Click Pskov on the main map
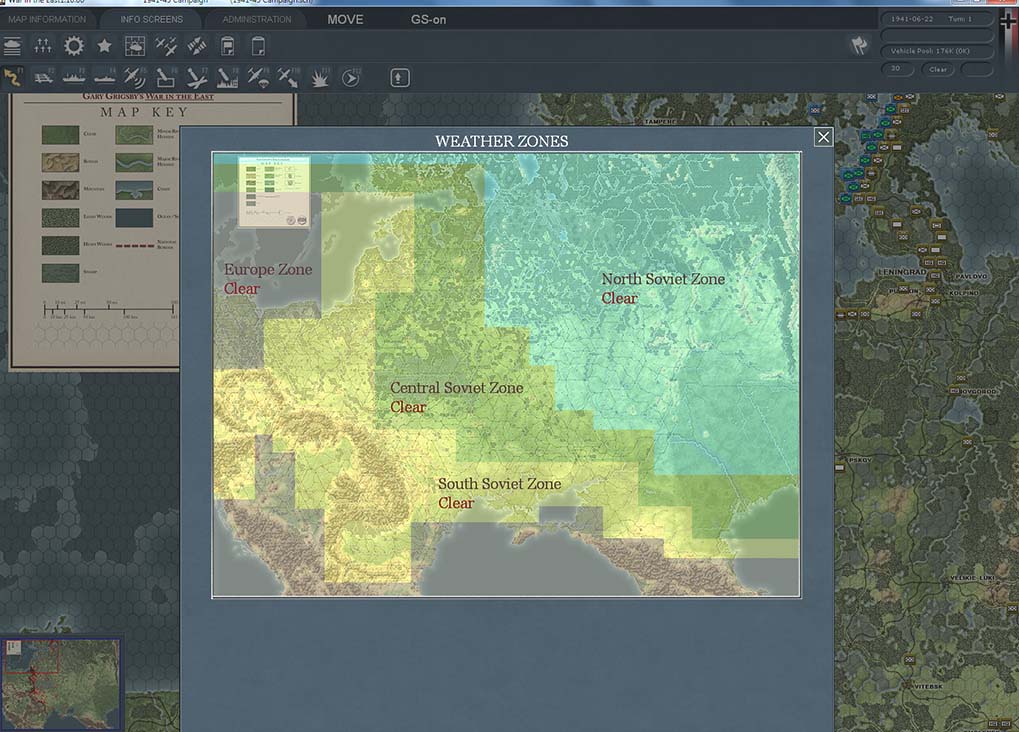This screenshot has width=1019, height=732. [860, 460]
